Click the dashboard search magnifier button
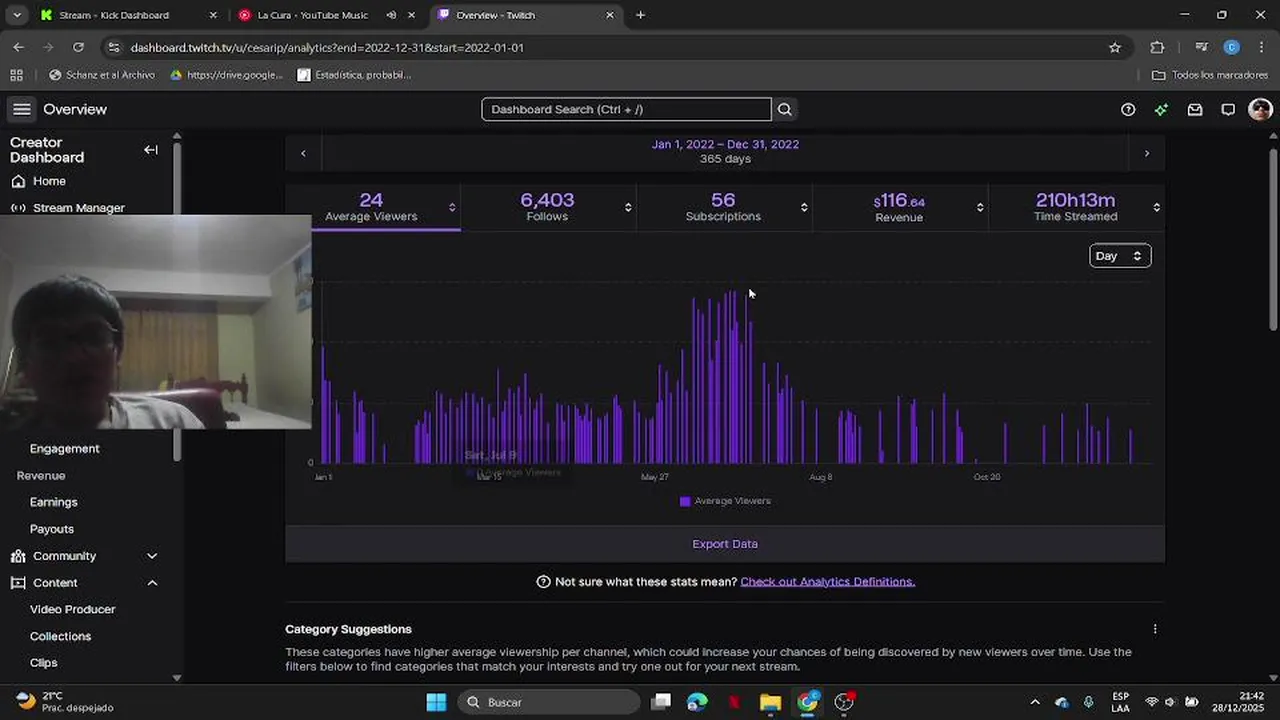The height and width of the screenshot is (720, 1280). [x=785, y=109]
